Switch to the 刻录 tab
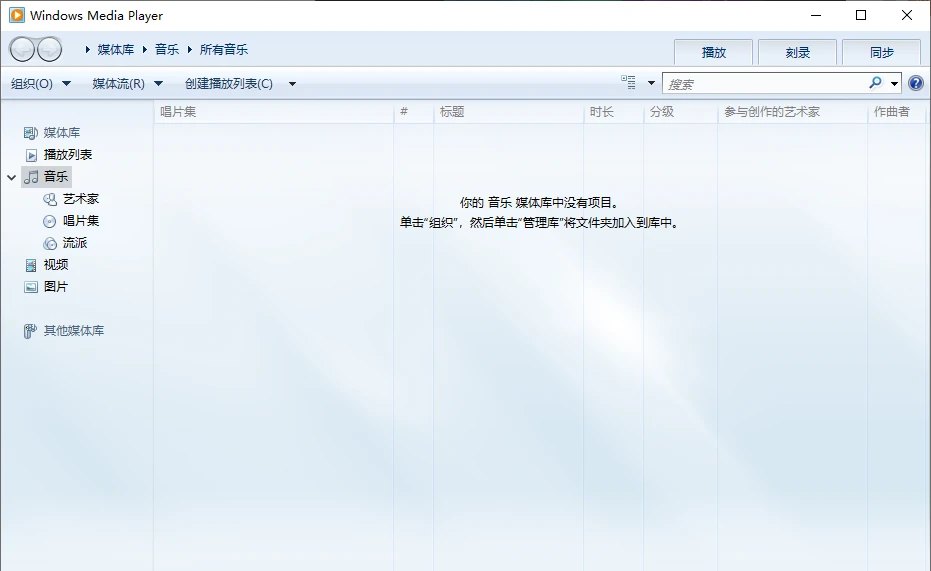 tap(797, 53)
